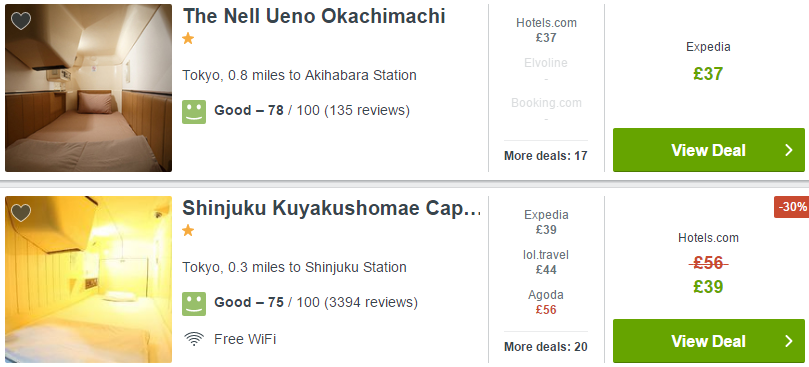Click the star rating under The Nell Ueno
809x367 pixels.
(x=188, y=39)
